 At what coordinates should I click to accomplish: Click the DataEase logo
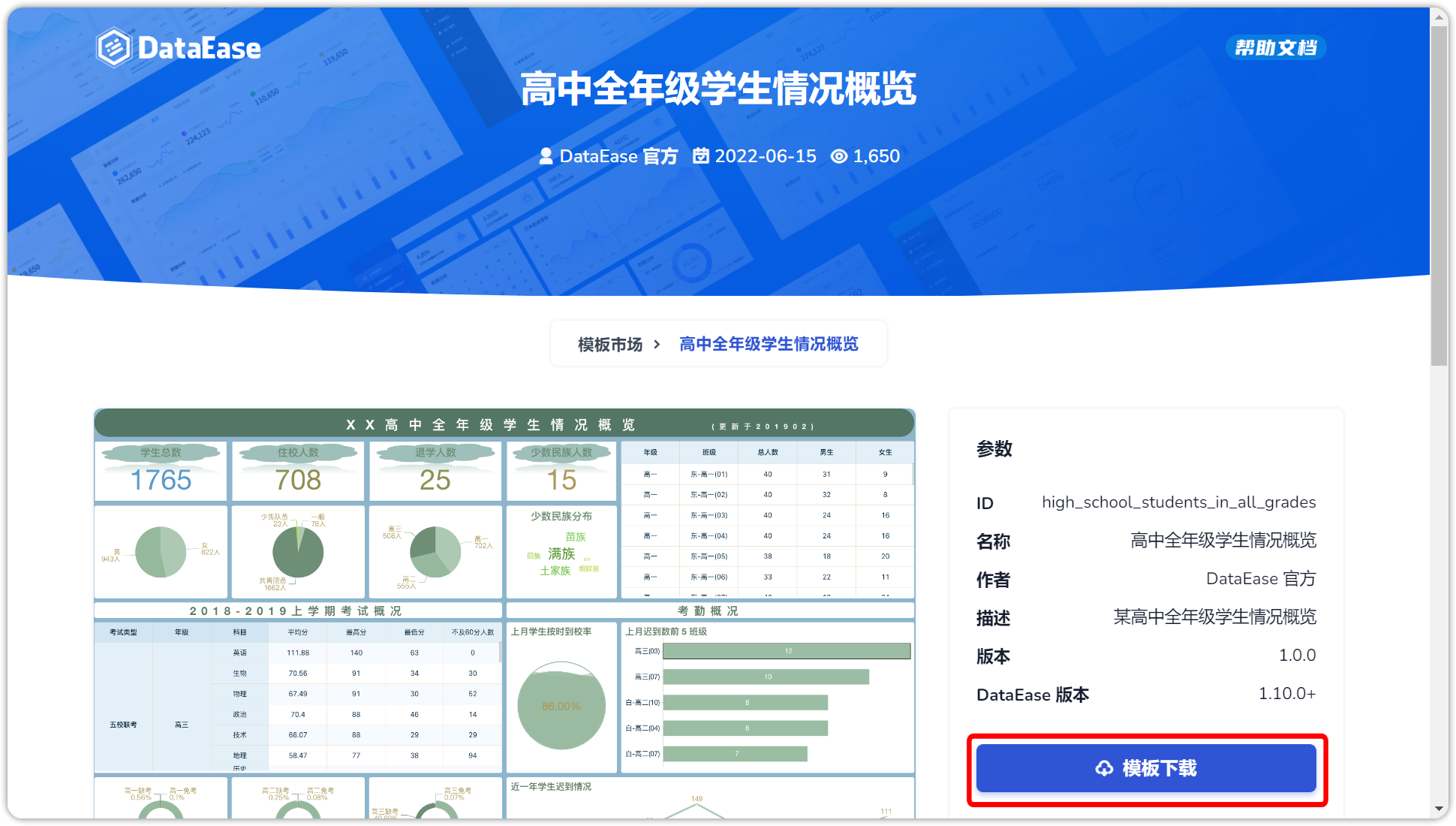point(179,48)
